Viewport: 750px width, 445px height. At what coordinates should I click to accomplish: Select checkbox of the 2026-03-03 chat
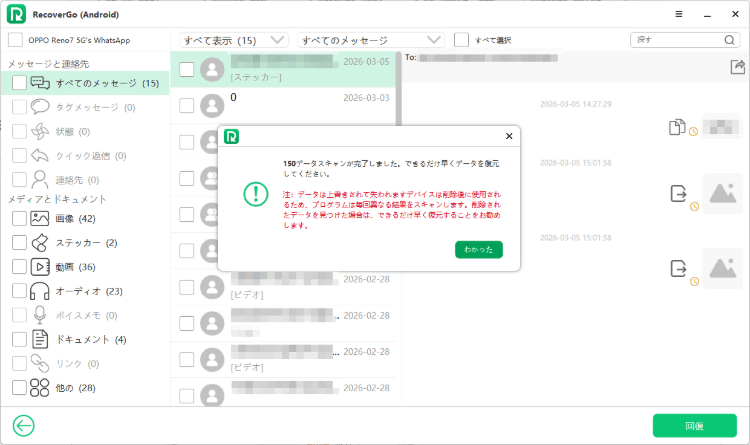tap(187, 105)
